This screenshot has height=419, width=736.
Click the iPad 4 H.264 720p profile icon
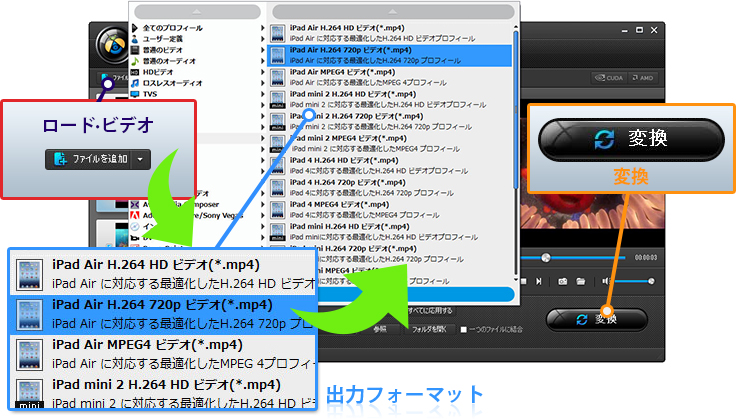[277, 188]
